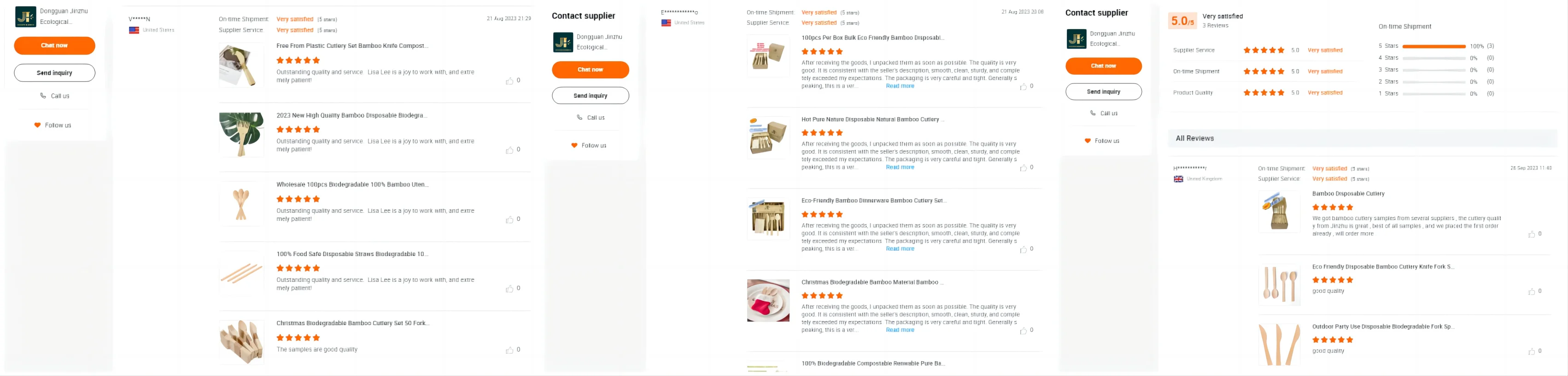Image resolution: width=1568 pixels, height=376 pixels.
Task: Click the United Kingdom flag icon
Action: (x=1178, y=179)
